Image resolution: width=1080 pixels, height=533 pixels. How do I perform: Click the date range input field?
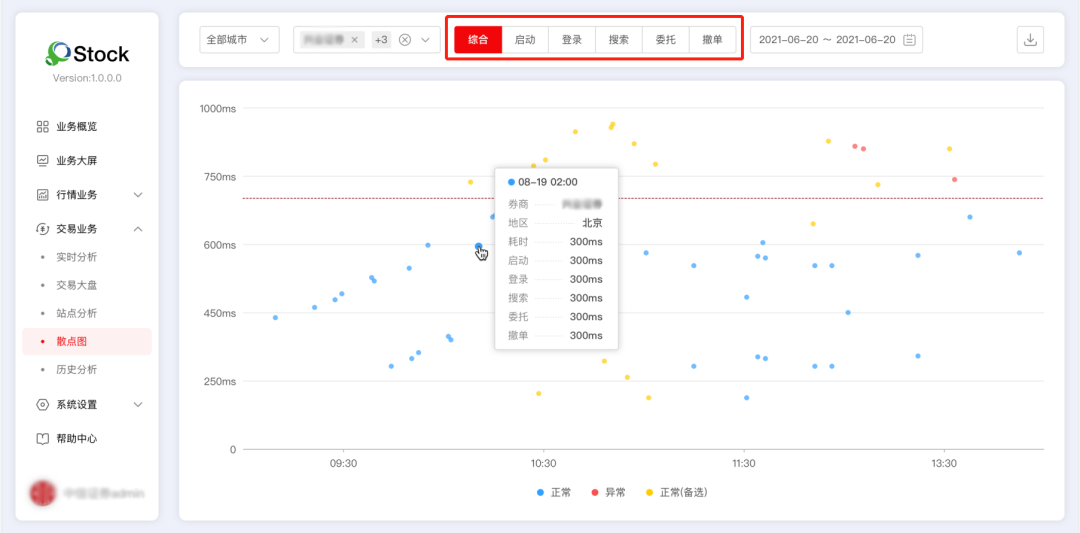coord(826,40)
